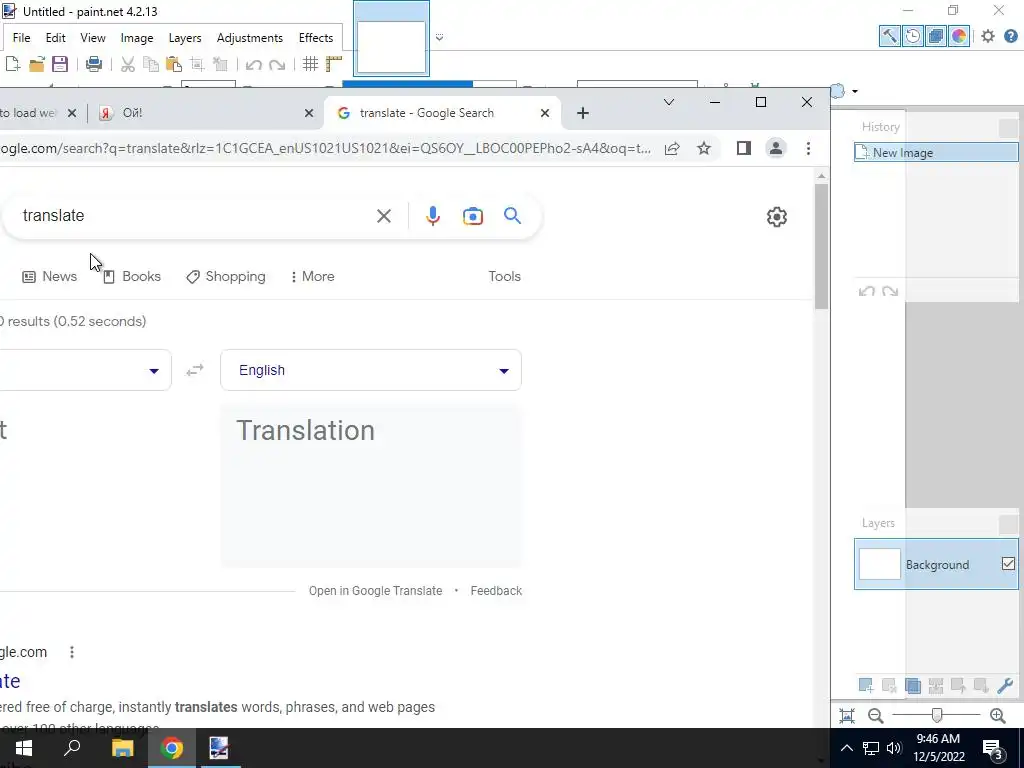The height and width of the screenshot is (768, 1024).
Task: Close the translate - Google Search tab
Action: pos(545,113)
